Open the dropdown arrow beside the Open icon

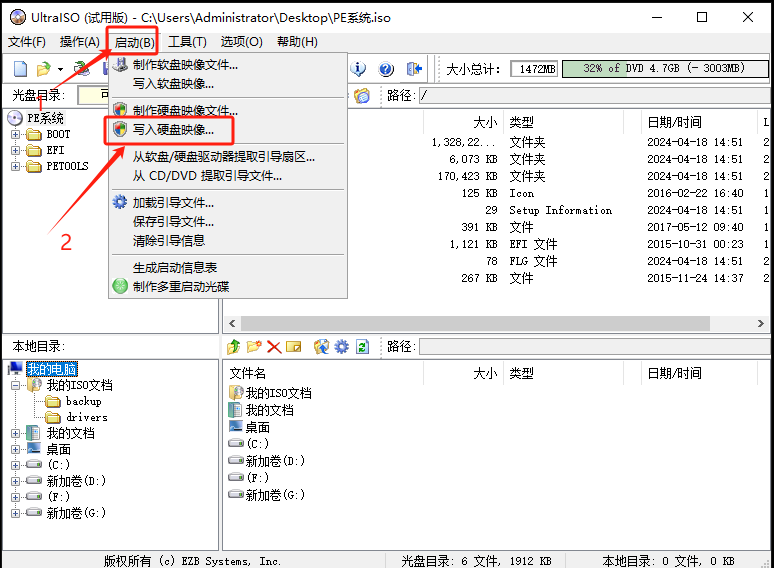(60, 69)
